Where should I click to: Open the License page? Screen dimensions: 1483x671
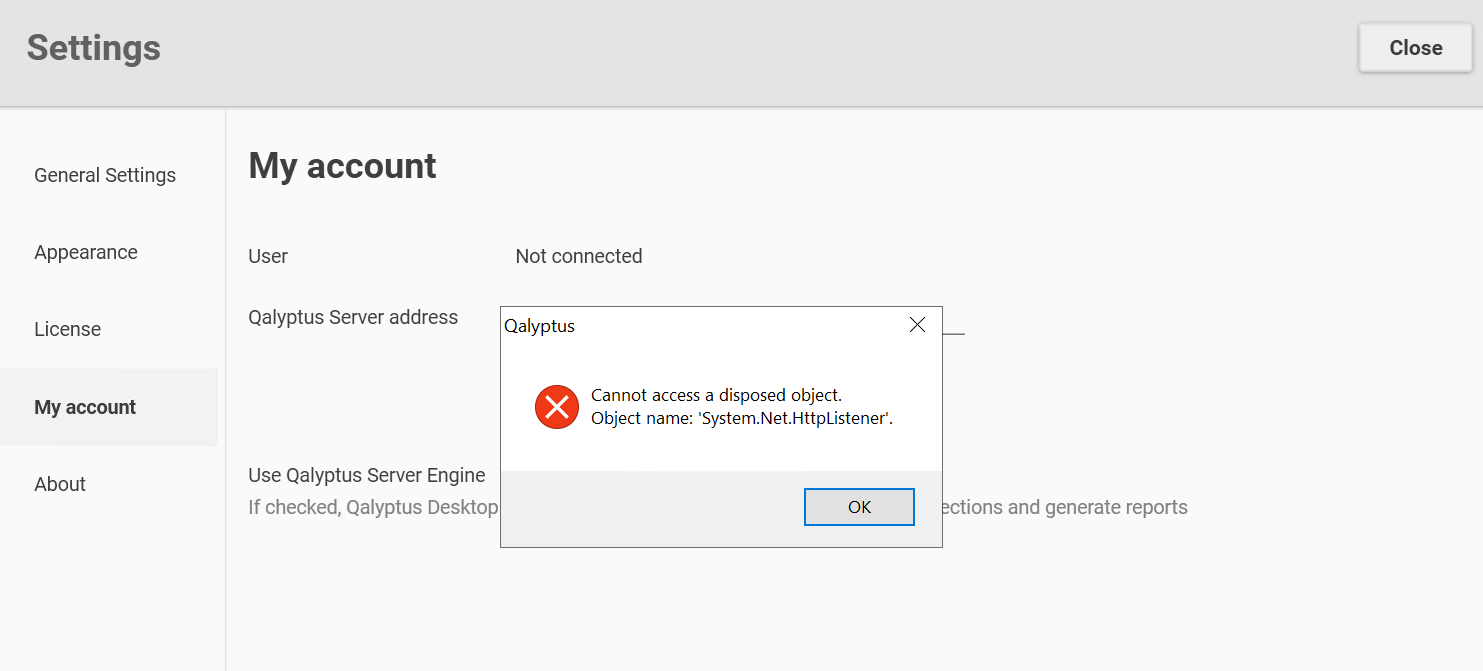[x=67, y=328]
